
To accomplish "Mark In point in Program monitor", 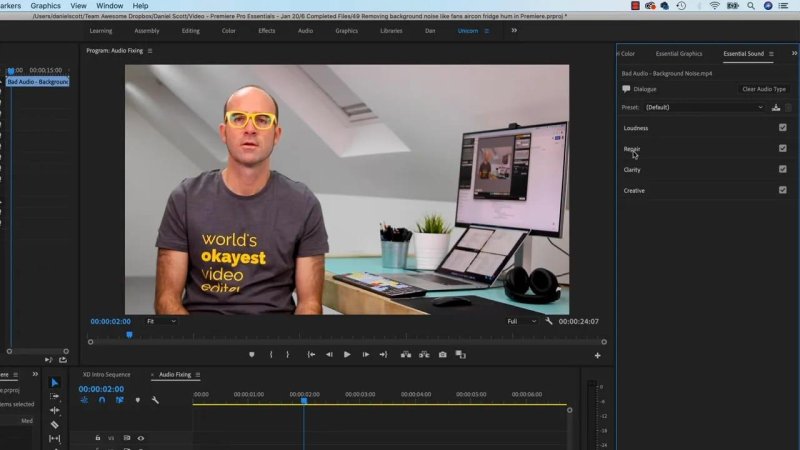I will point(271,355).
